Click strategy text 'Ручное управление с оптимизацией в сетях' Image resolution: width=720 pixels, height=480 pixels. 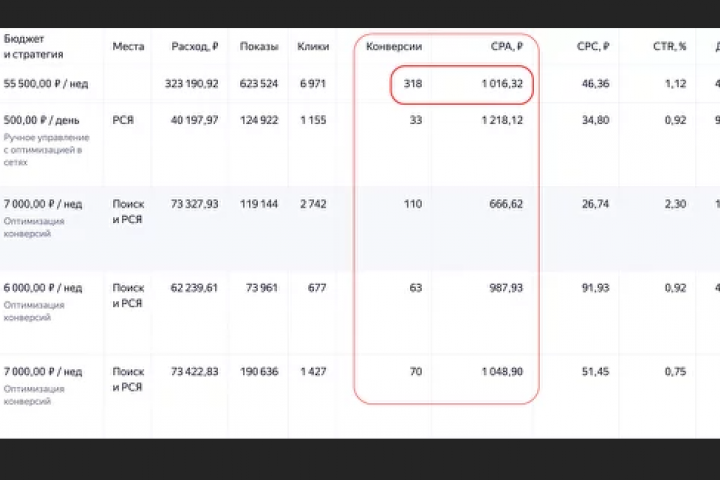(x=46, y=150)
